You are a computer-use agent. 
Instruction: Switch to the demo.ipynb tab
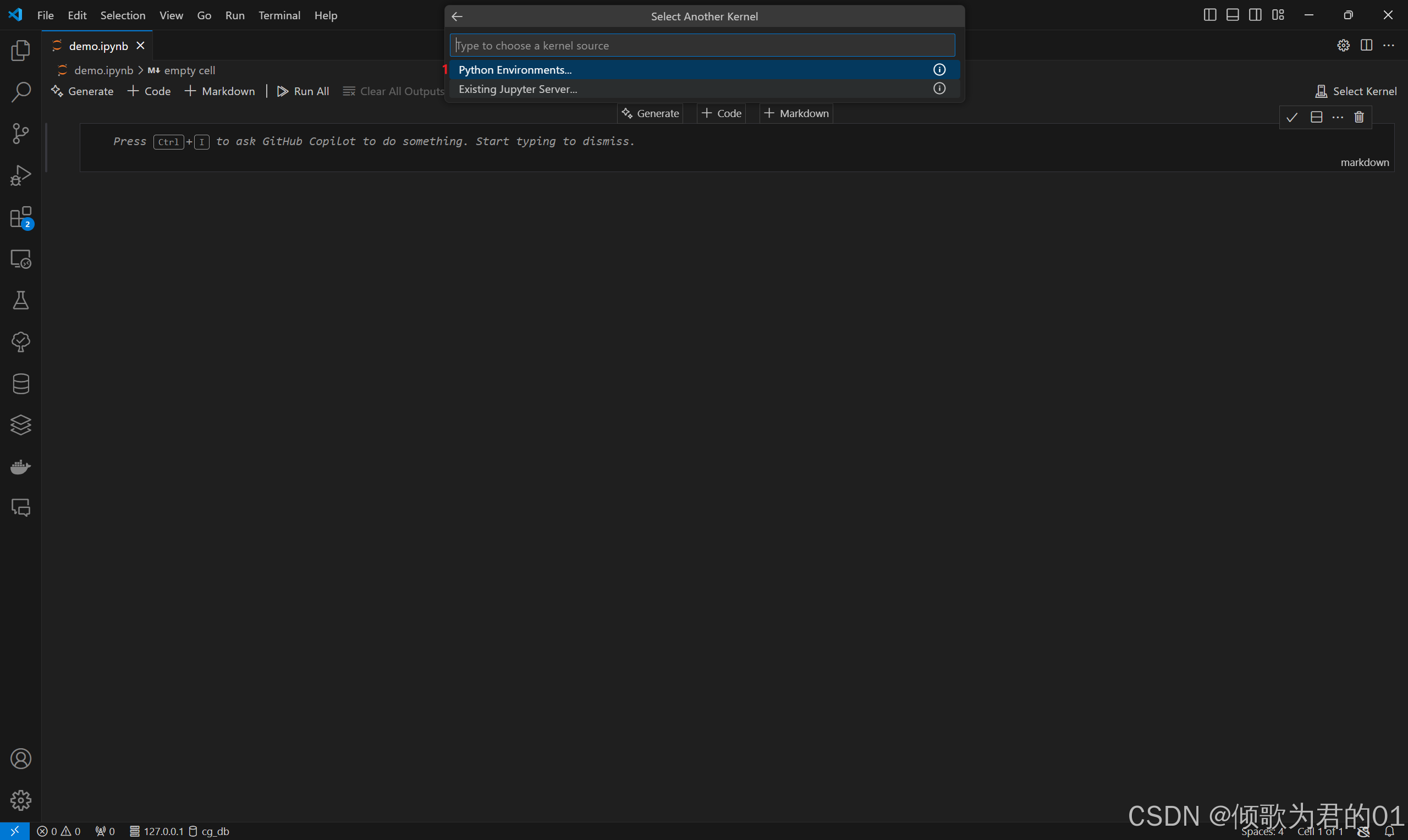pos(98,46)
